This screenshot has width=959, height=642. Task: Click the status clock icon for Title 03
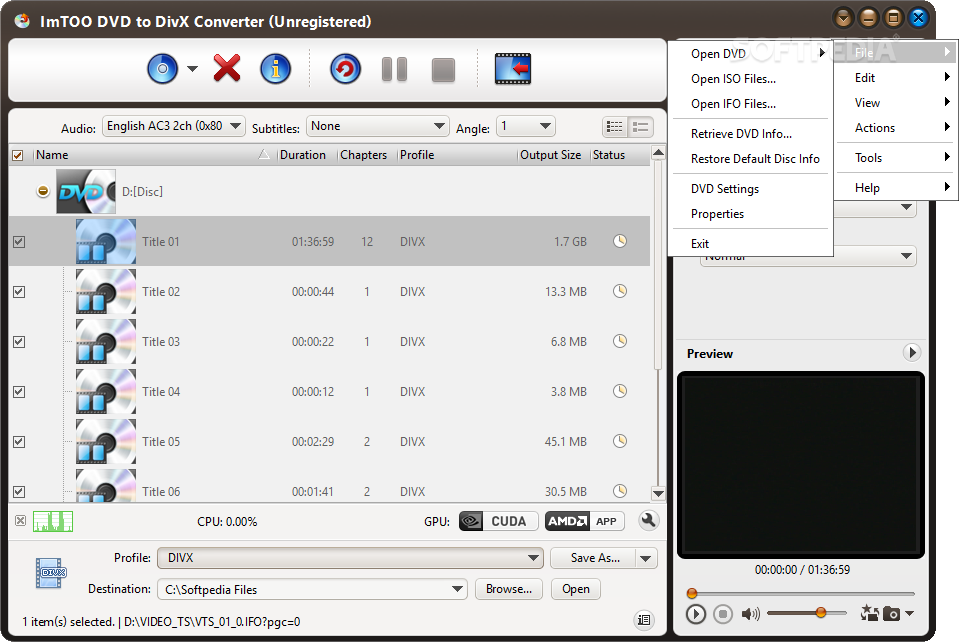click(620, 341)
